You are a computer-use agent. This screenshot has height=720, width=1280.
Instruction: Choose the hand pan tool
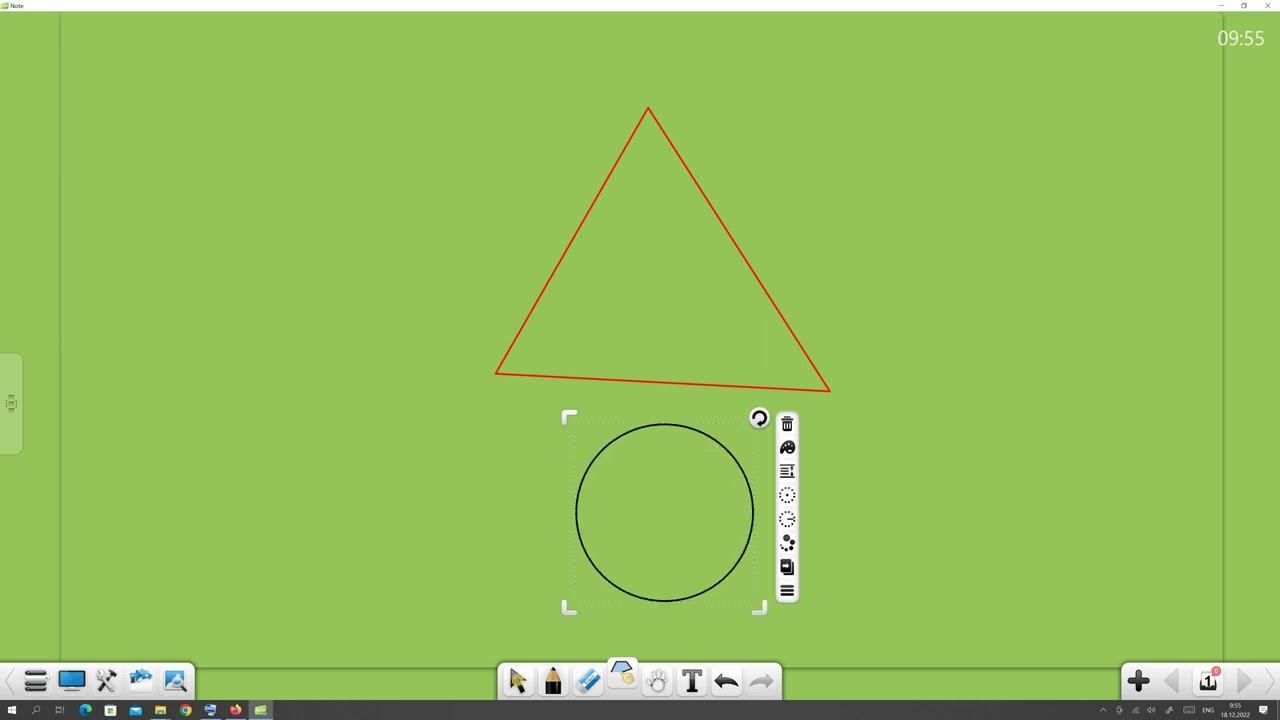point(657,681)
